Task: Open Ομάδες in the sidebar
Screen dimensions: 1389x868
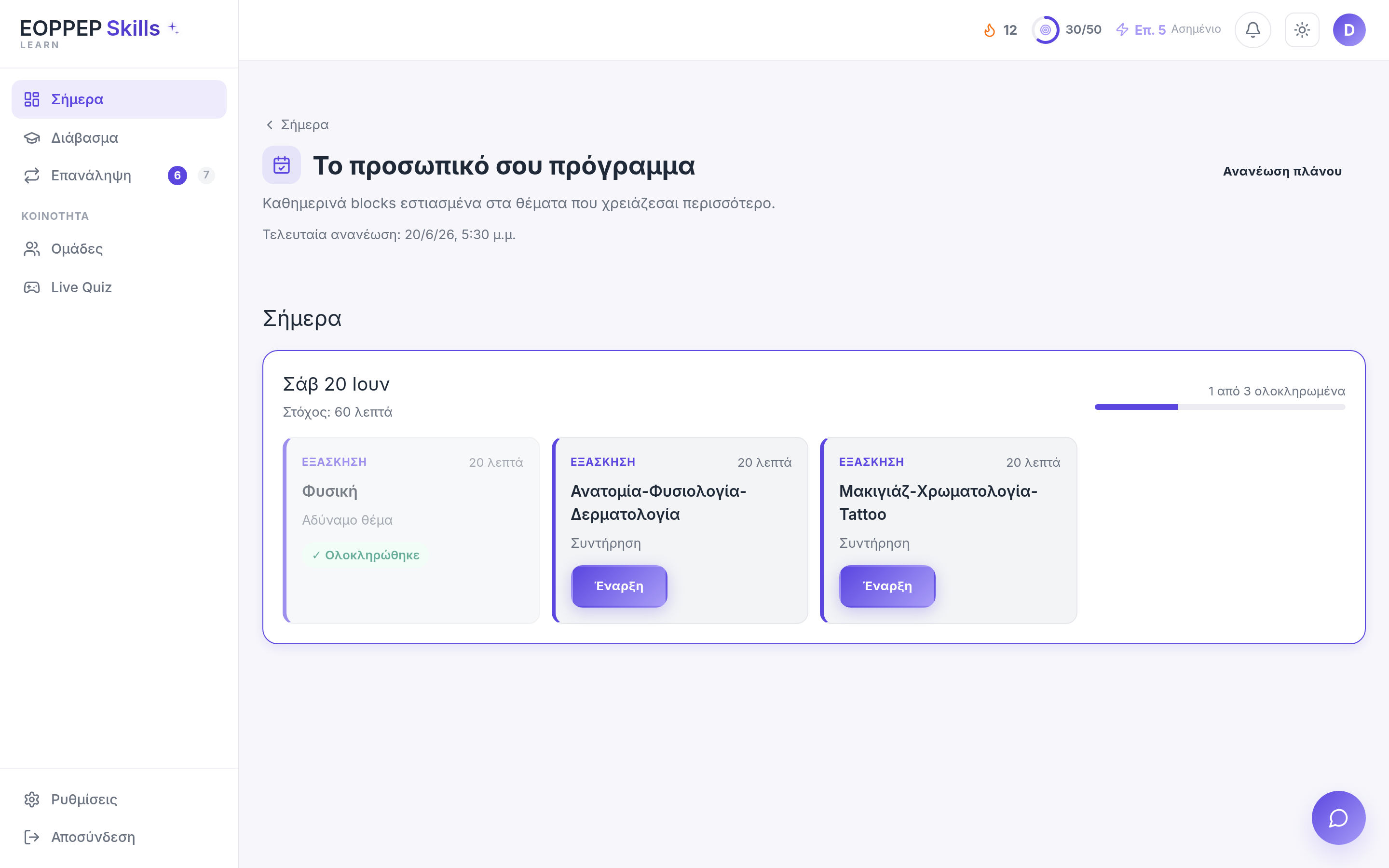Action: click(119, 248)
